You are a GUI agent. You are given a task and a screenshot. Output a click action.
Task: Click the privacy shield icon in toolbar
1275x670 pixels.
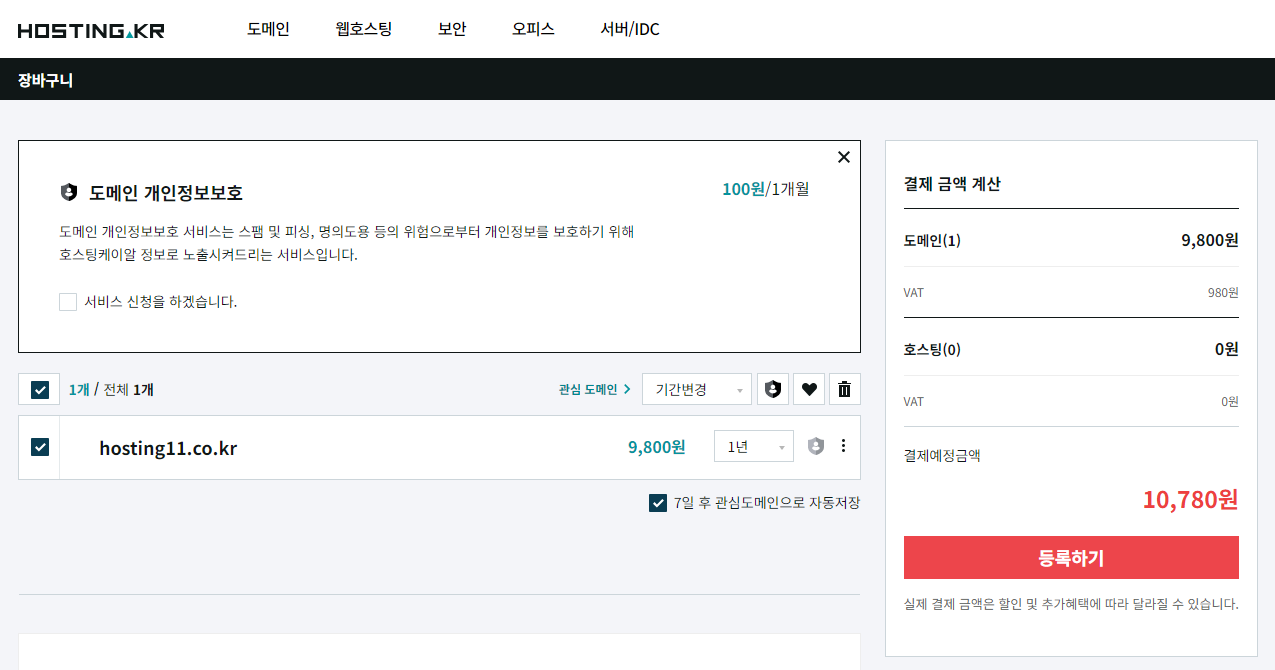(x=773, y=390)
